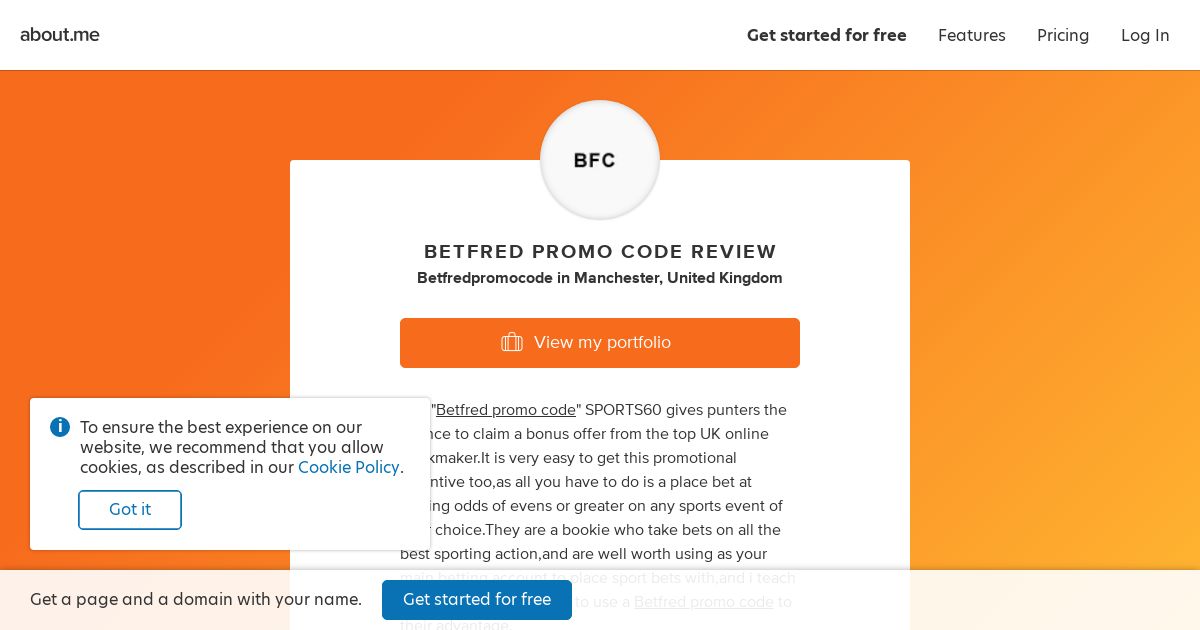
Task: Select Get started for free in top navigation
Action: point(826,35)
